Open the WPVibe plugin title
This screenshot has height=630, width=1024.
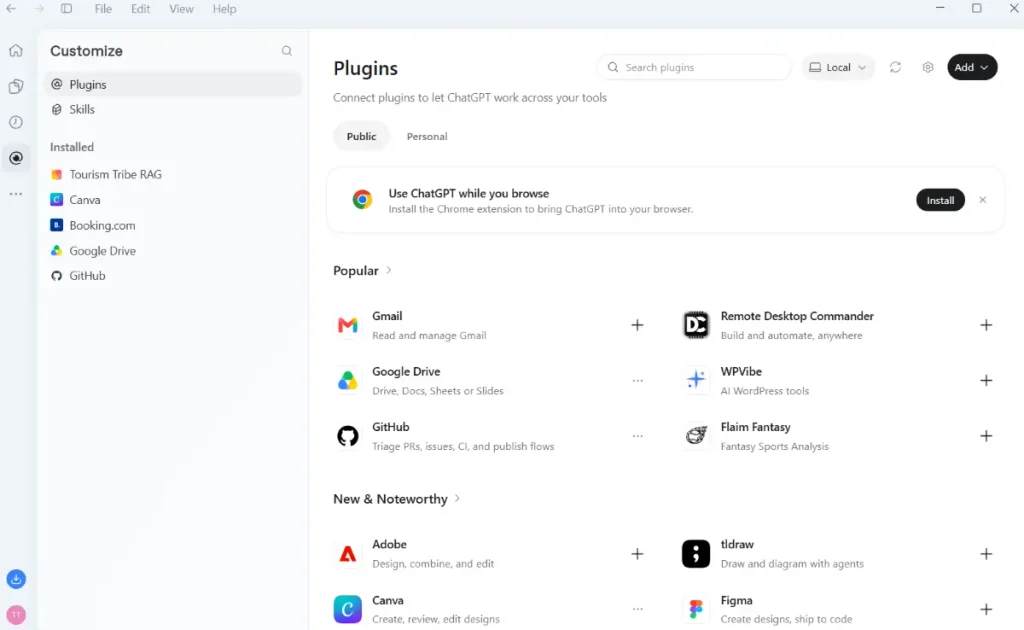[x=741, y=371]
